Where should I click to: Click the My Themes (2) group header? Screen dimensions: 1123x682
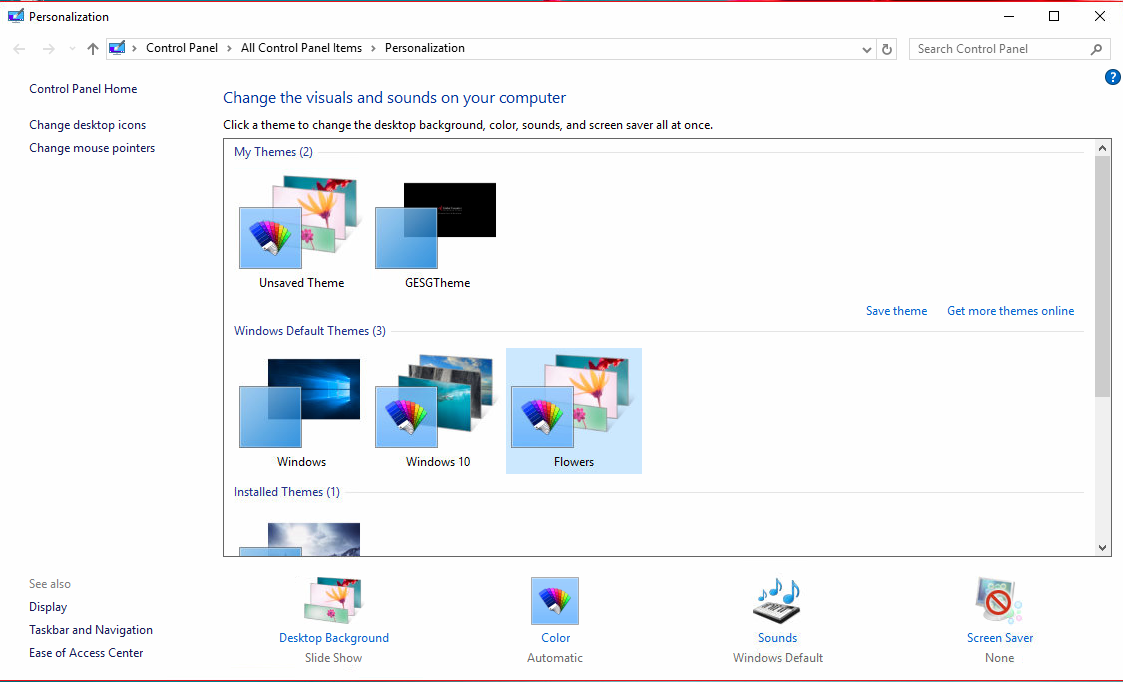273,152
